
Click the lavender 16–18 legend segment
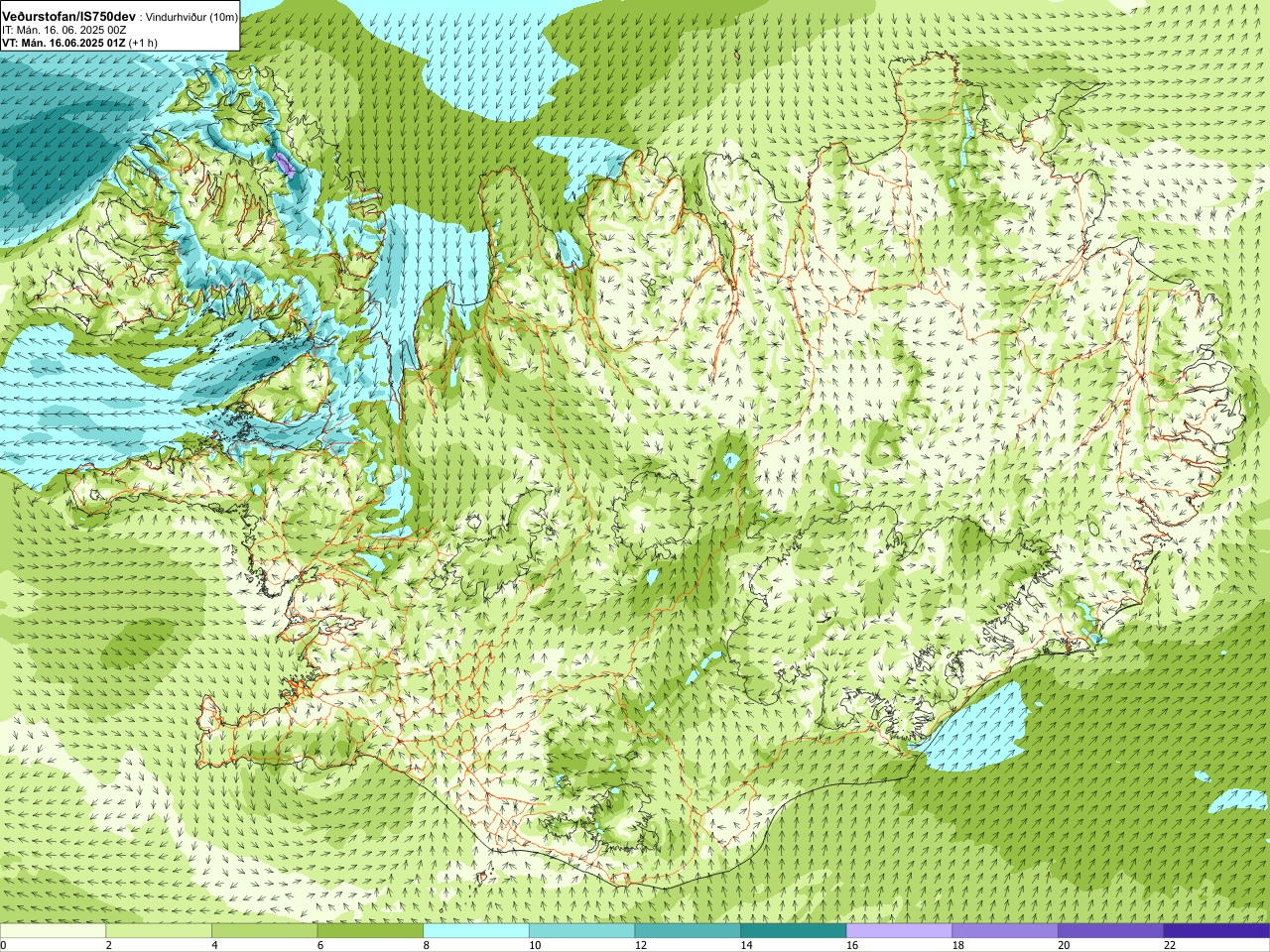click(x=899, y=931)
